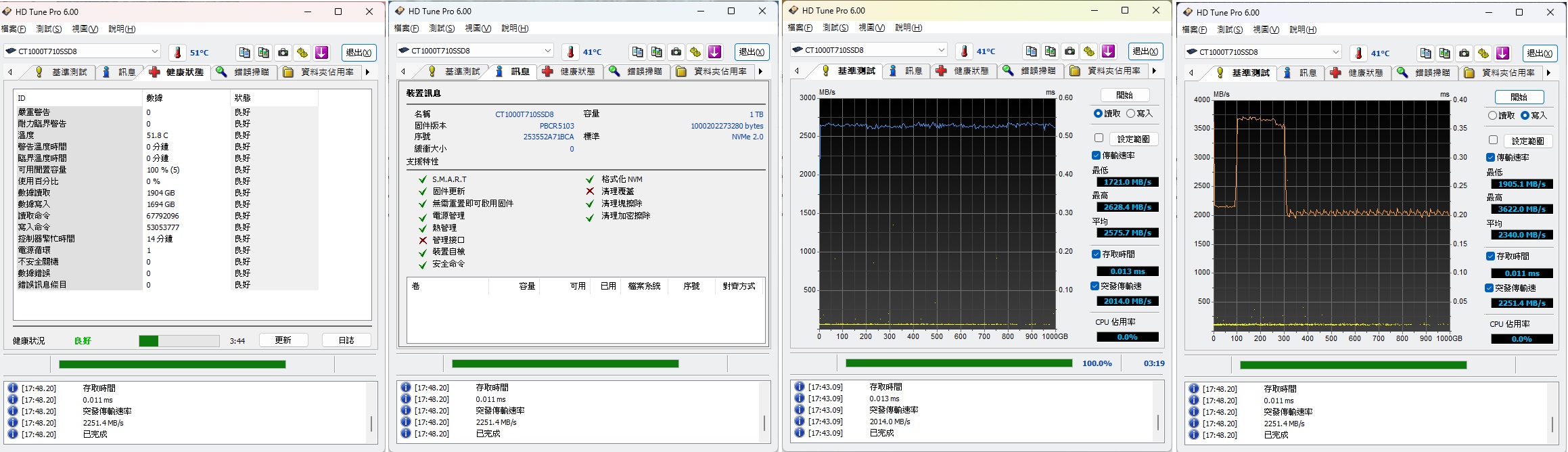This screenshot has height=452, width=1568.
Task: Click copy-screenshot icon in read benchmark window
Action: [x=1051, y=51]
